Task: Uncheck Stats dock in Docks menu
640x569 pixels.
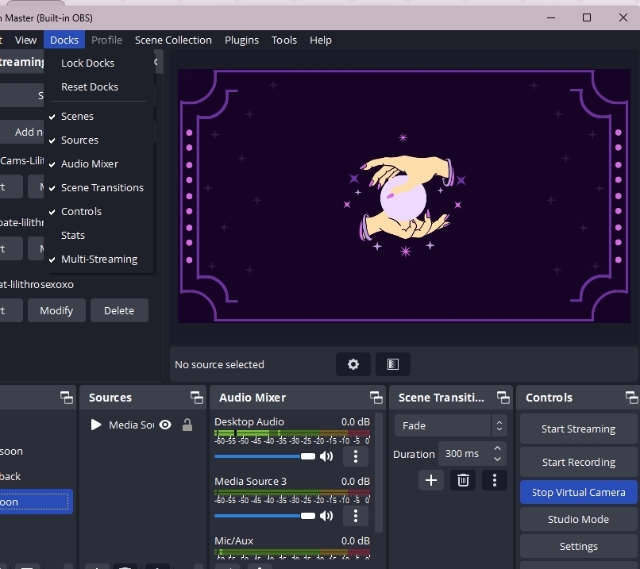Action: click(73, 236)
